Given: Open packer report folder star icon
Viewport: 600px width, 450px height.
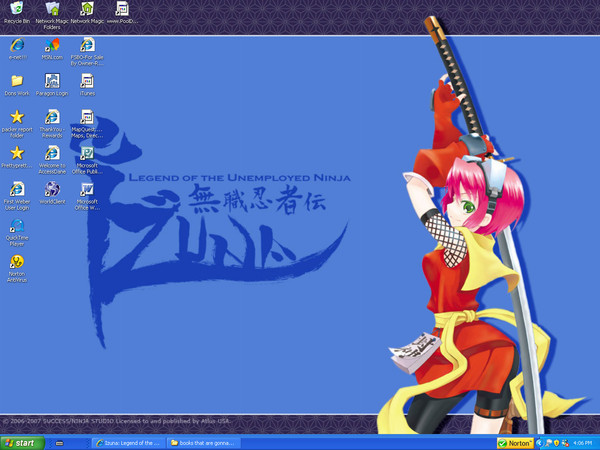Looking at the screenshot, I should tap(17, 124).
